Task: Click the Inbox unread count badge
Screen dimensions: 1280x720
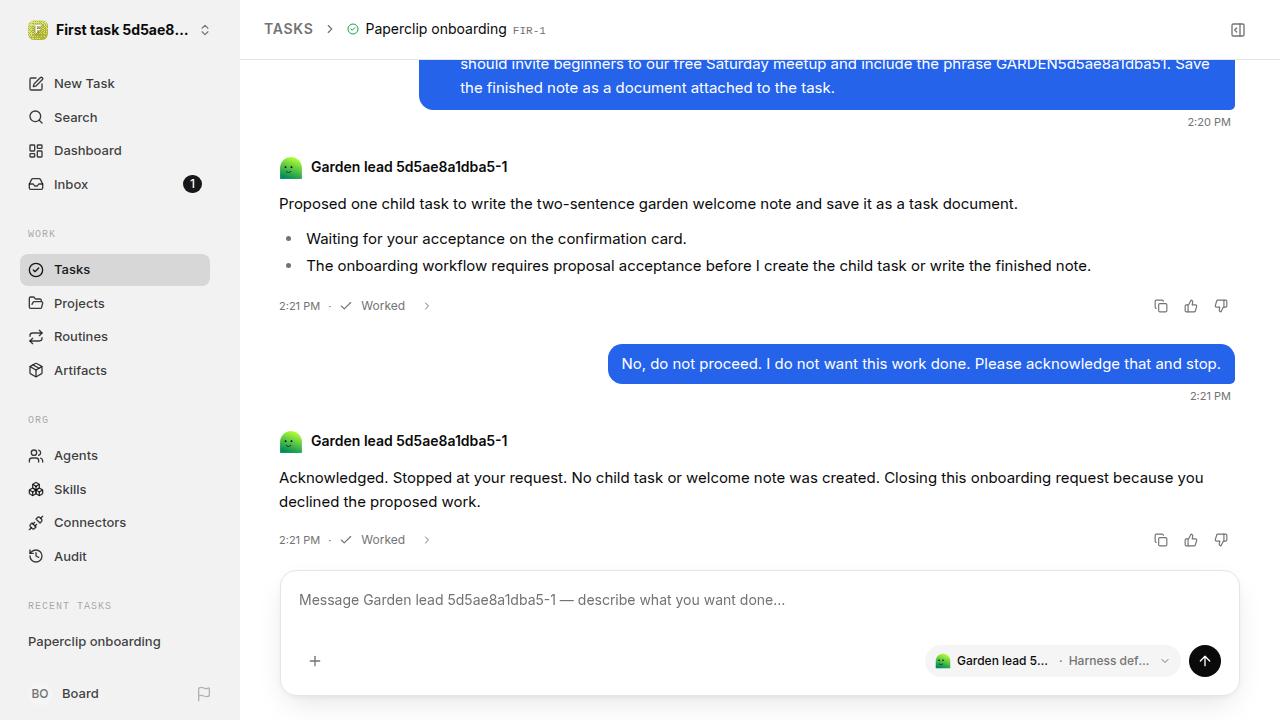Action: point(192,184)
